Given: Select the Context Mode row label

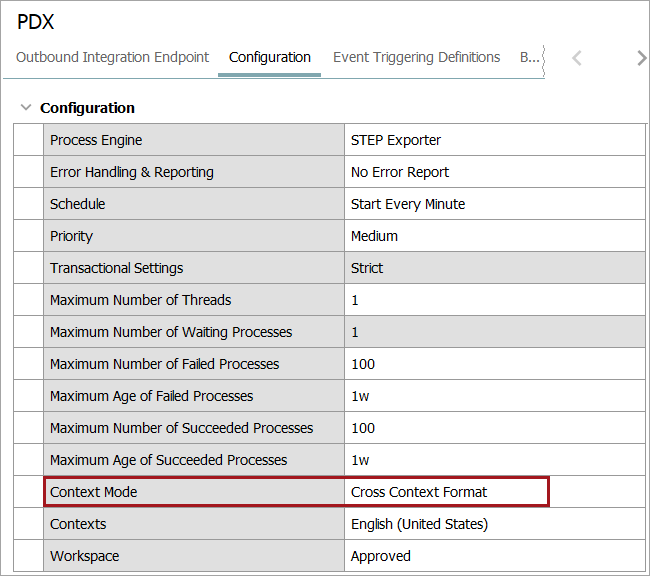Looking at the screenshot, I should tap(94, 492).
